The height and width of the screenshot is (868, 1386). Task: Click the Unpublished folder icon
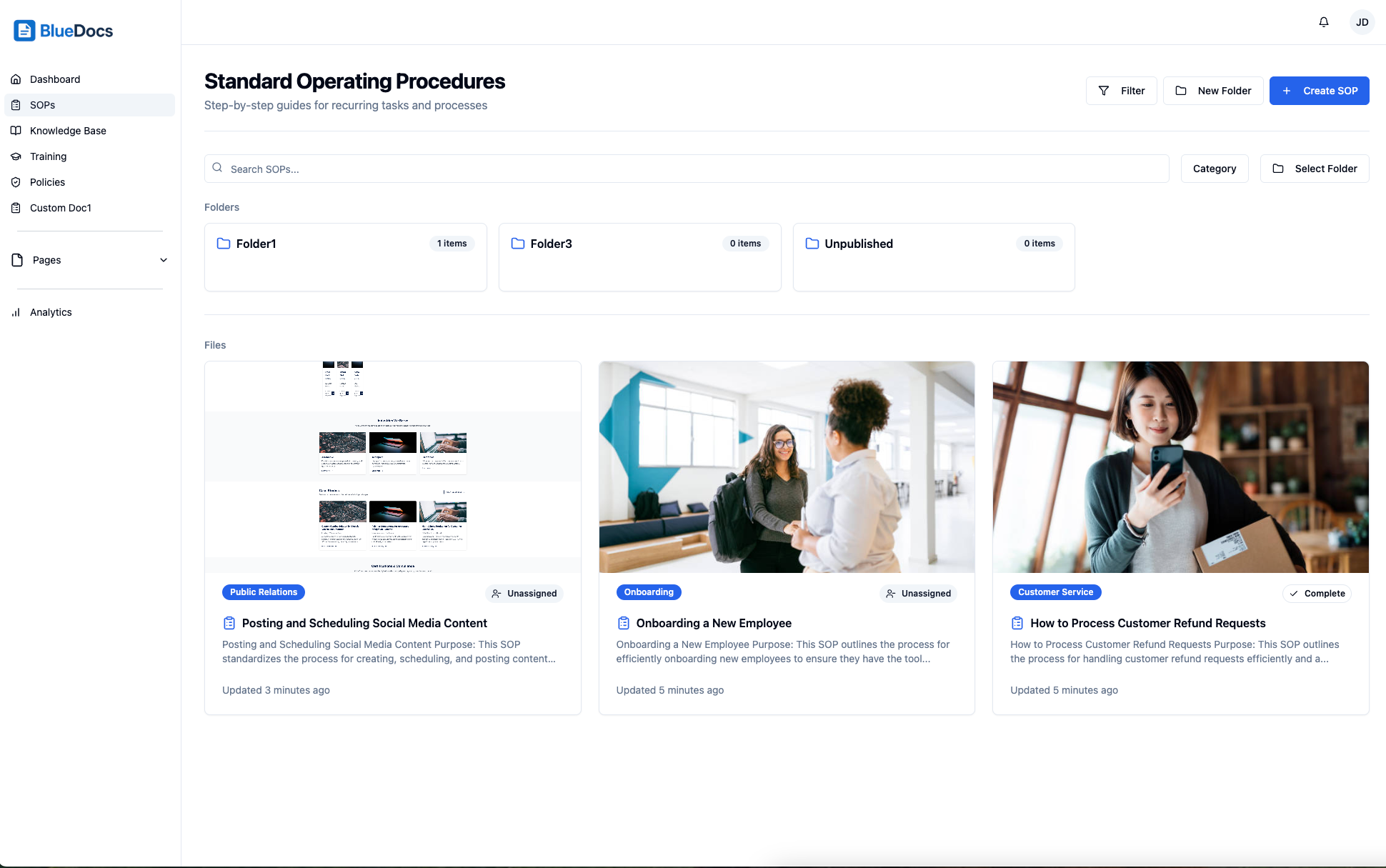(812, 244)
